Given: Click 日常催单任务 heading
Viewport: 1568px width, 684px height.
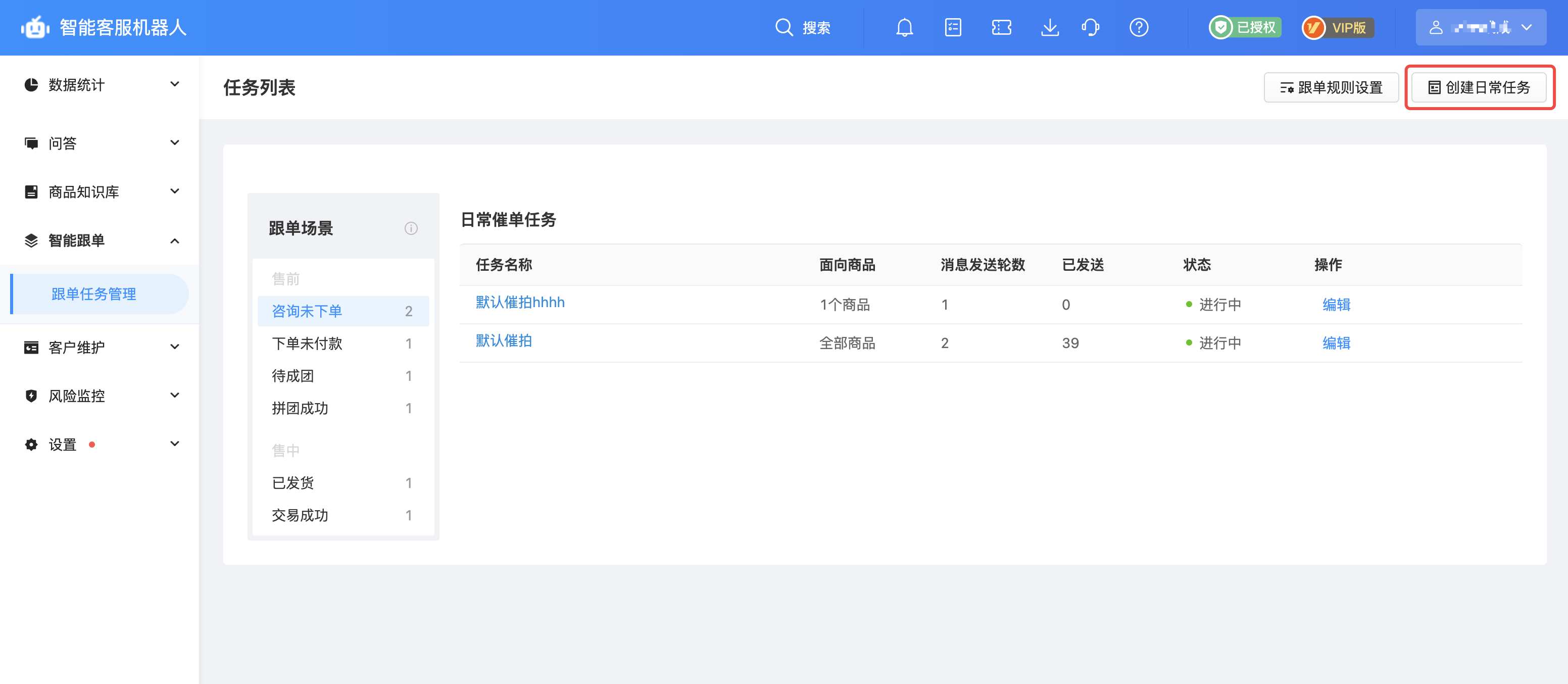Looking at the screenshot, I should pyautogui.click(x=508, y=220).
